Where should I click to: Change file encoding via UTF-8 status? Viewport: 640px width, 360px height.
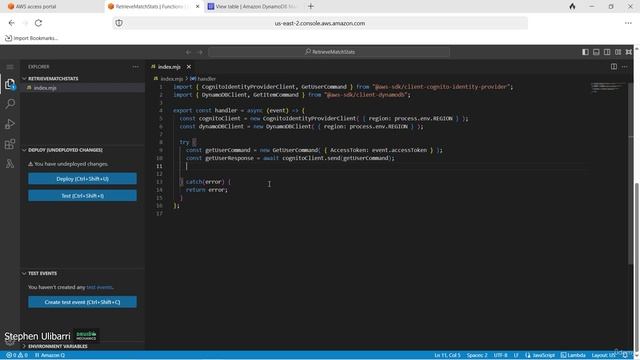click(x=500, y=355)
